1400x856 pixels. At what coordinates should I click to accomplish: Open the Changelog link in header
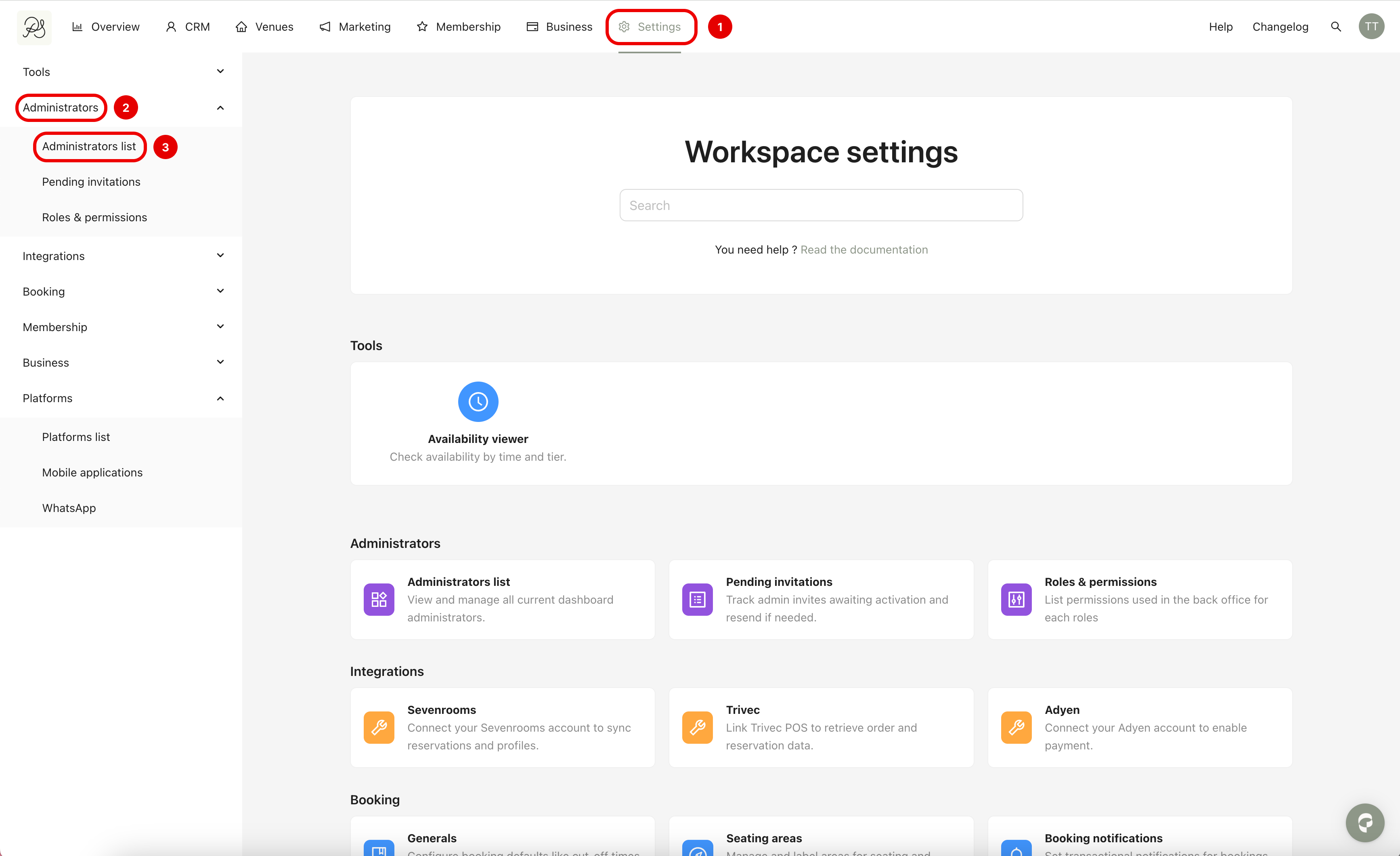[1280, 27]
